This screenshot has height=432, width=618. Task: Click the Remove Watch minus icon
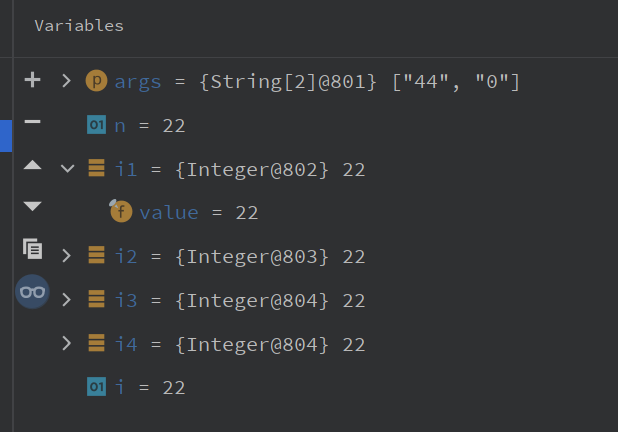click(x=32, y=122)
